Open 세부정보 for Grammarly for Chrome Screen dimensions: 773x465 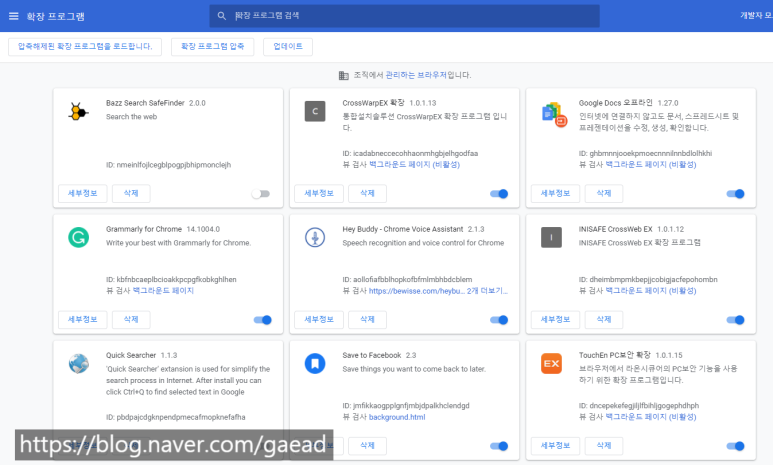[x=82, y=320]
